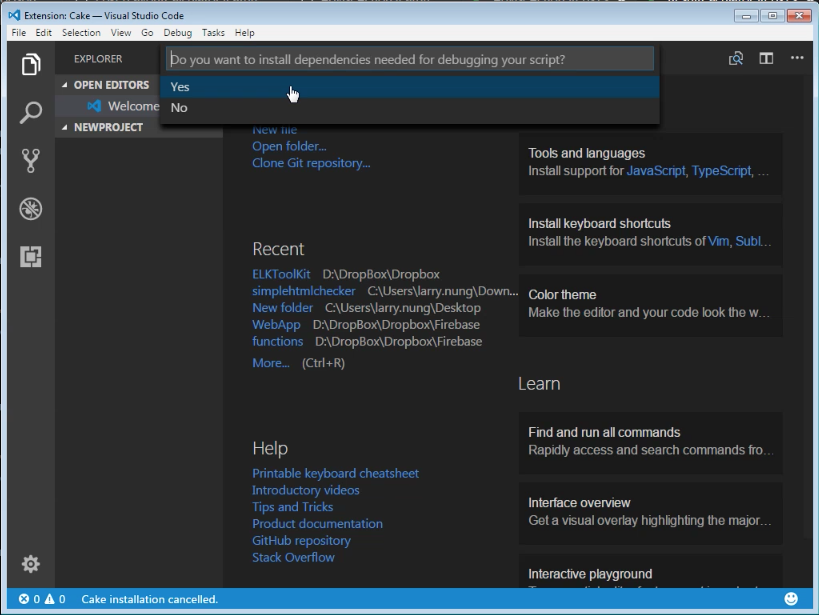Click the Clone Git repository link
The width and height of the screenshot is (819, 615).
(x=311, y=163)
